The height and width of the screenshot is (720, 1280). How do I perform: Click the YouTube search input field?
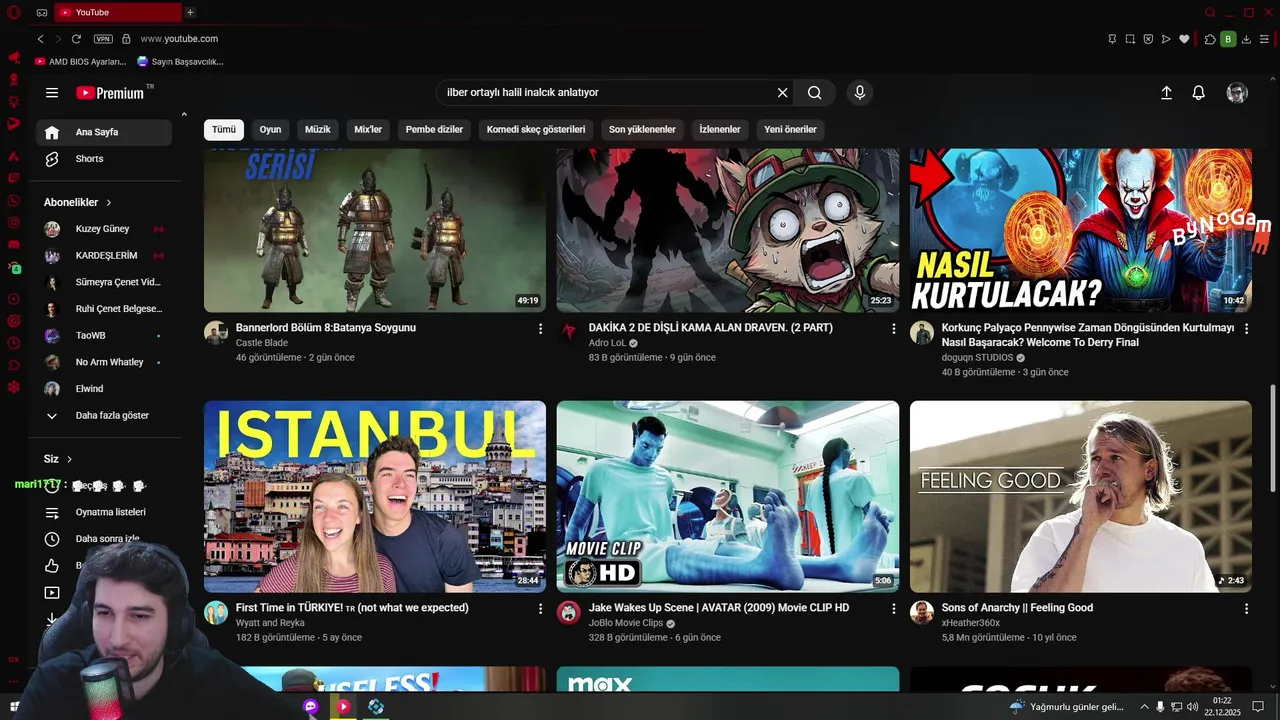click(608, 92)
